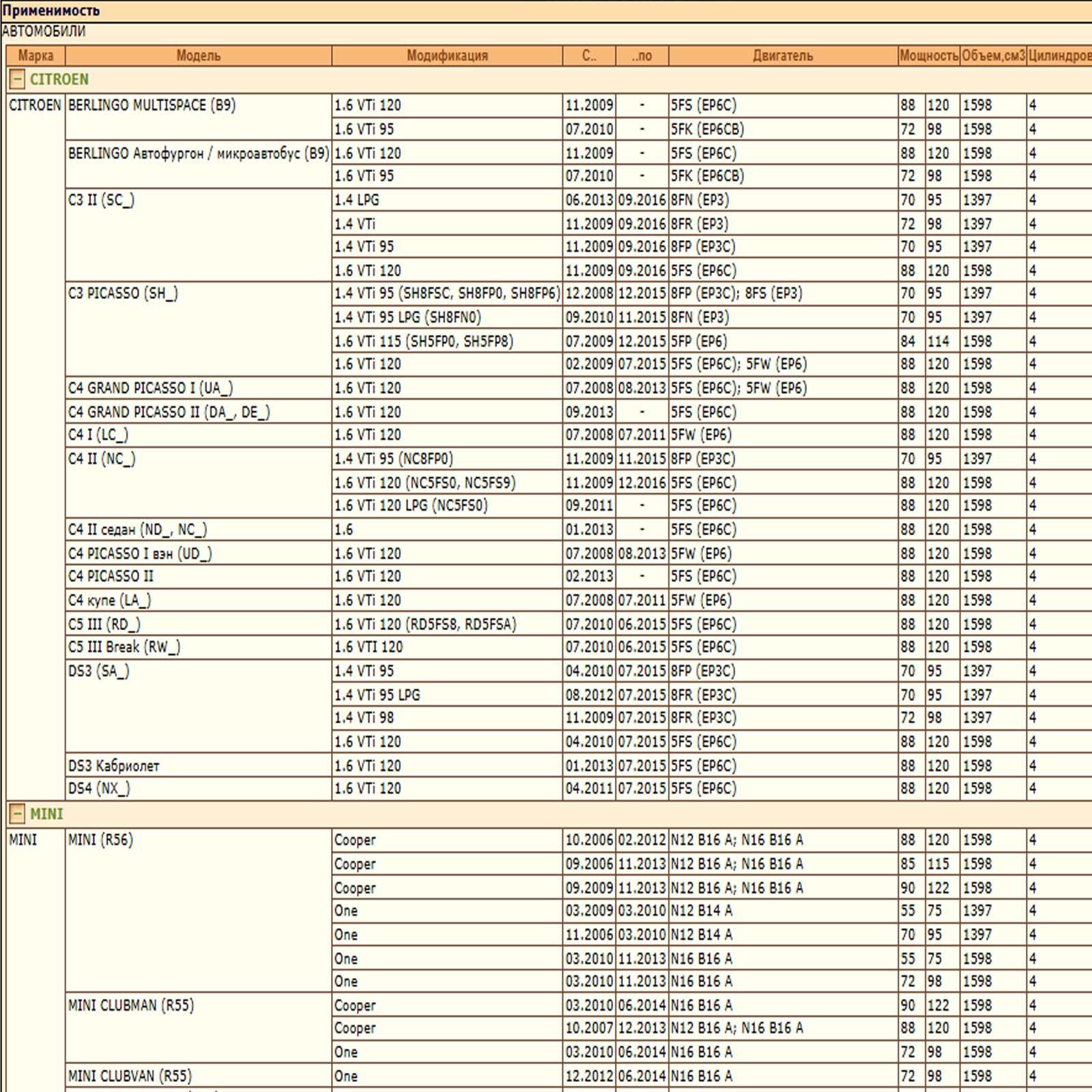Select the DS3 Кабриолет model cell

(x=113, y=766)
